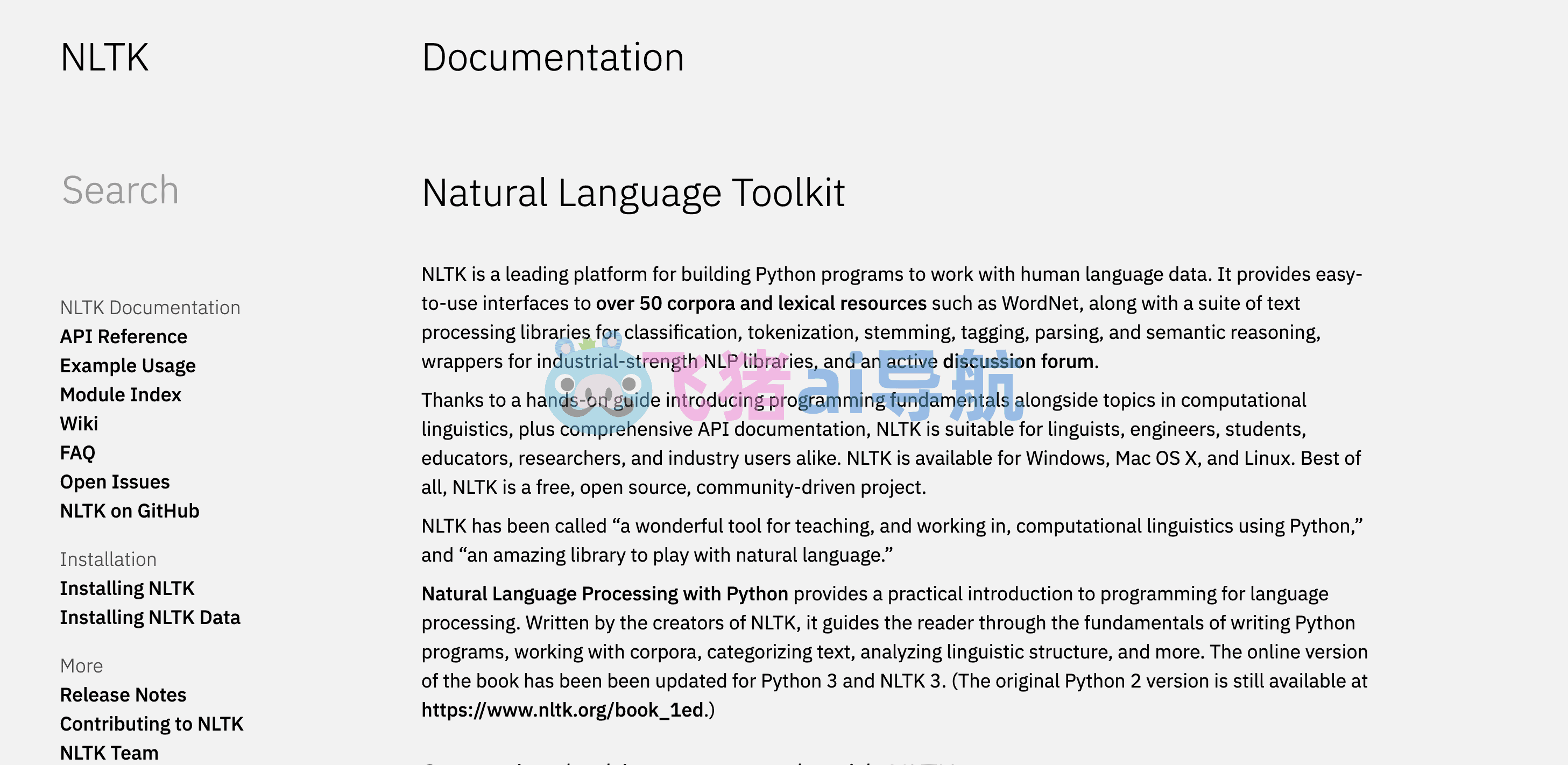Open the Release Notes page
Screen dimensions: 1568x765
pos(124,695)
